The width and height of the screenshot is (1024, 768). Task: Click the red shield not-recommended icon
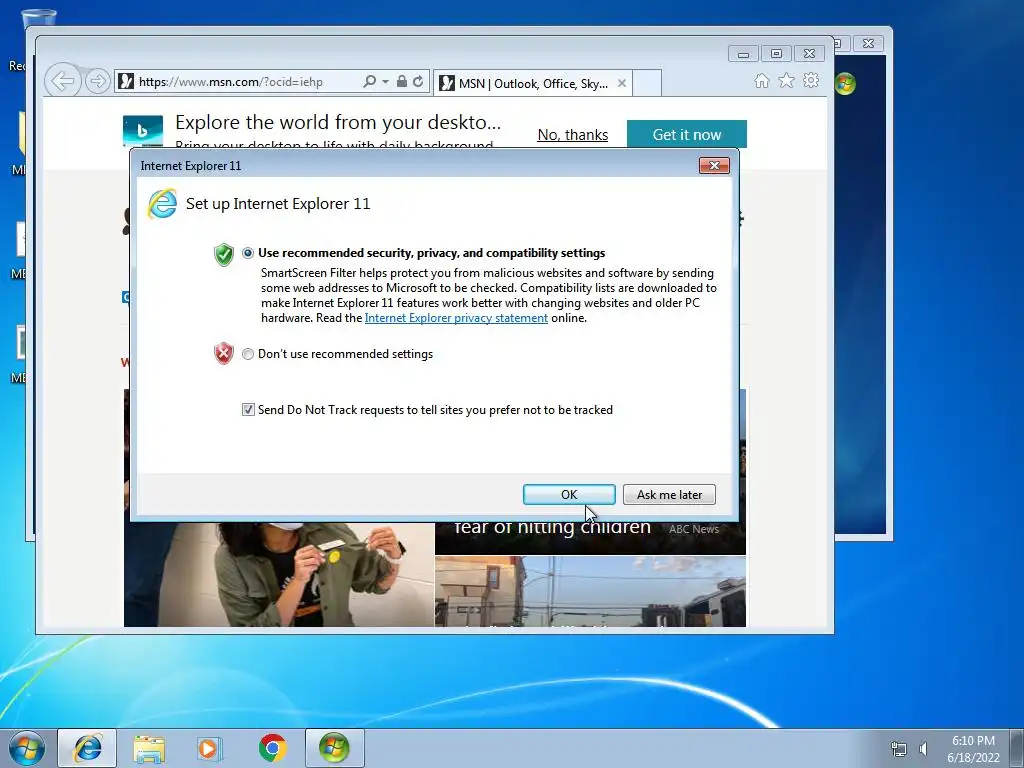coord(223,353)
